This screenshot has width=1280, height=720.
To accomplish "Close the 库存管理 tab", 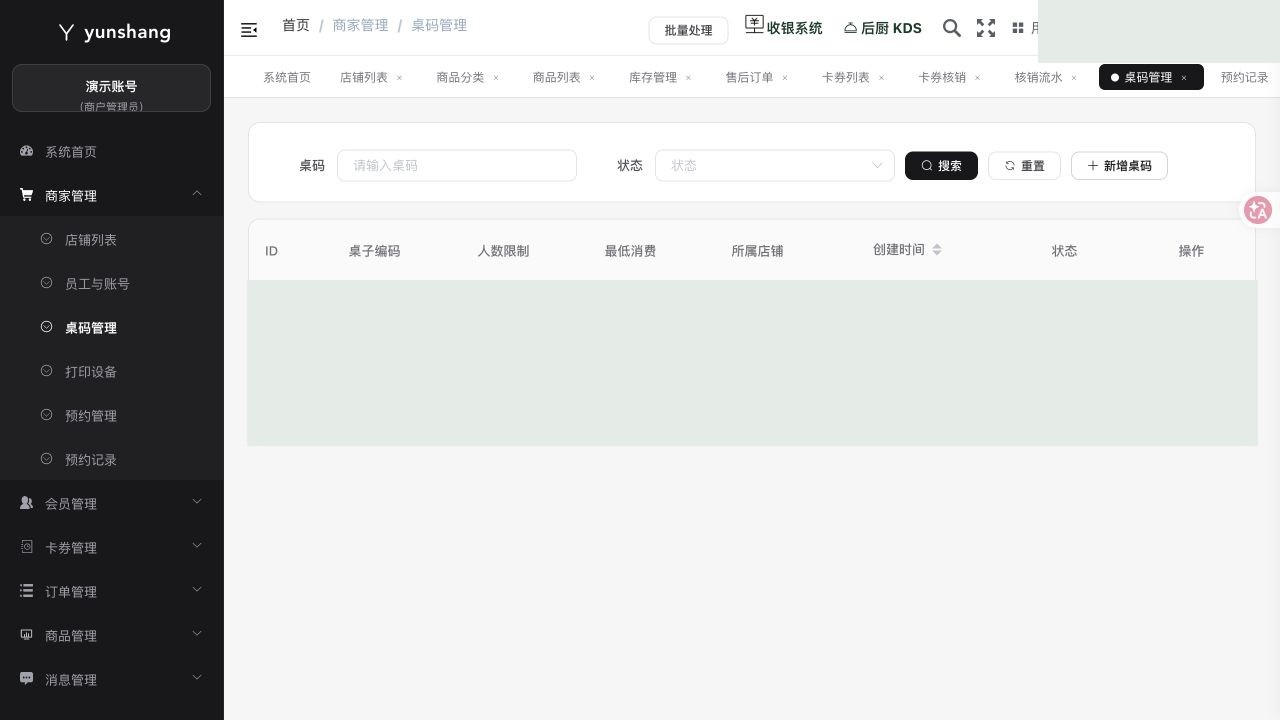I will [x=688, y=77].
